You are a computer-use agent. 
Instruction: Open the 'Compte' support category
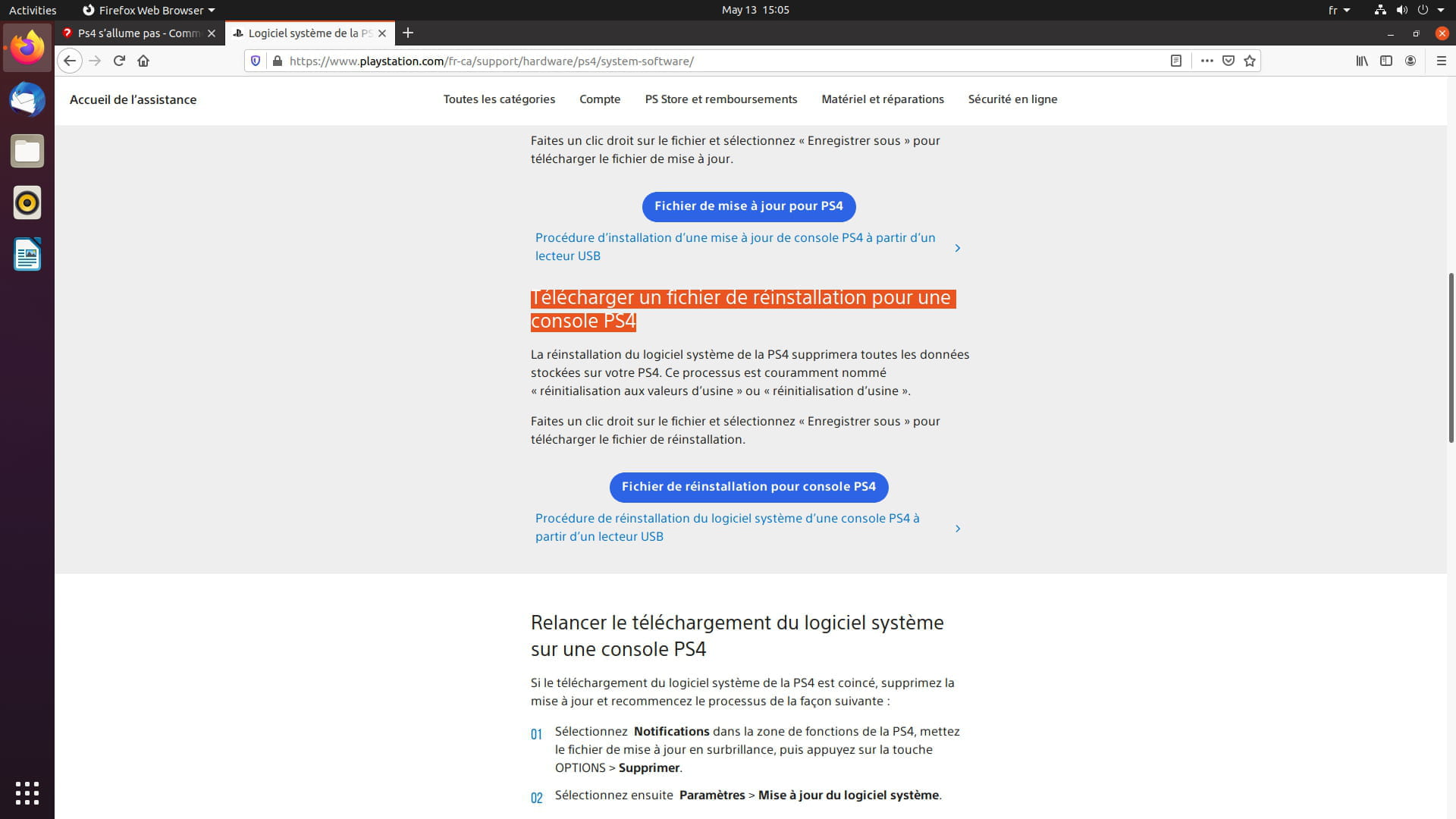pos(600,99)
